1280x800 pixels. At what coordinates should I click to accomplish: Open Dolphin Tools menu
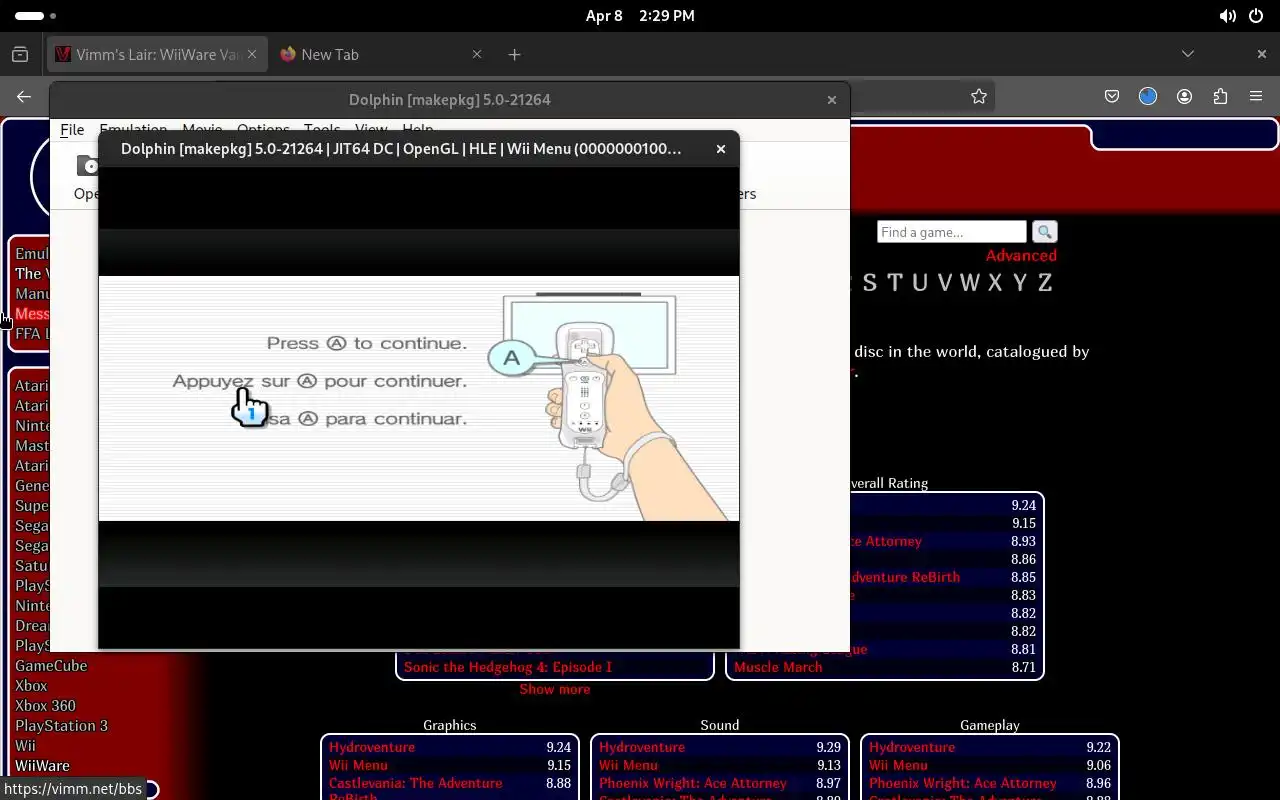(322, 130)
